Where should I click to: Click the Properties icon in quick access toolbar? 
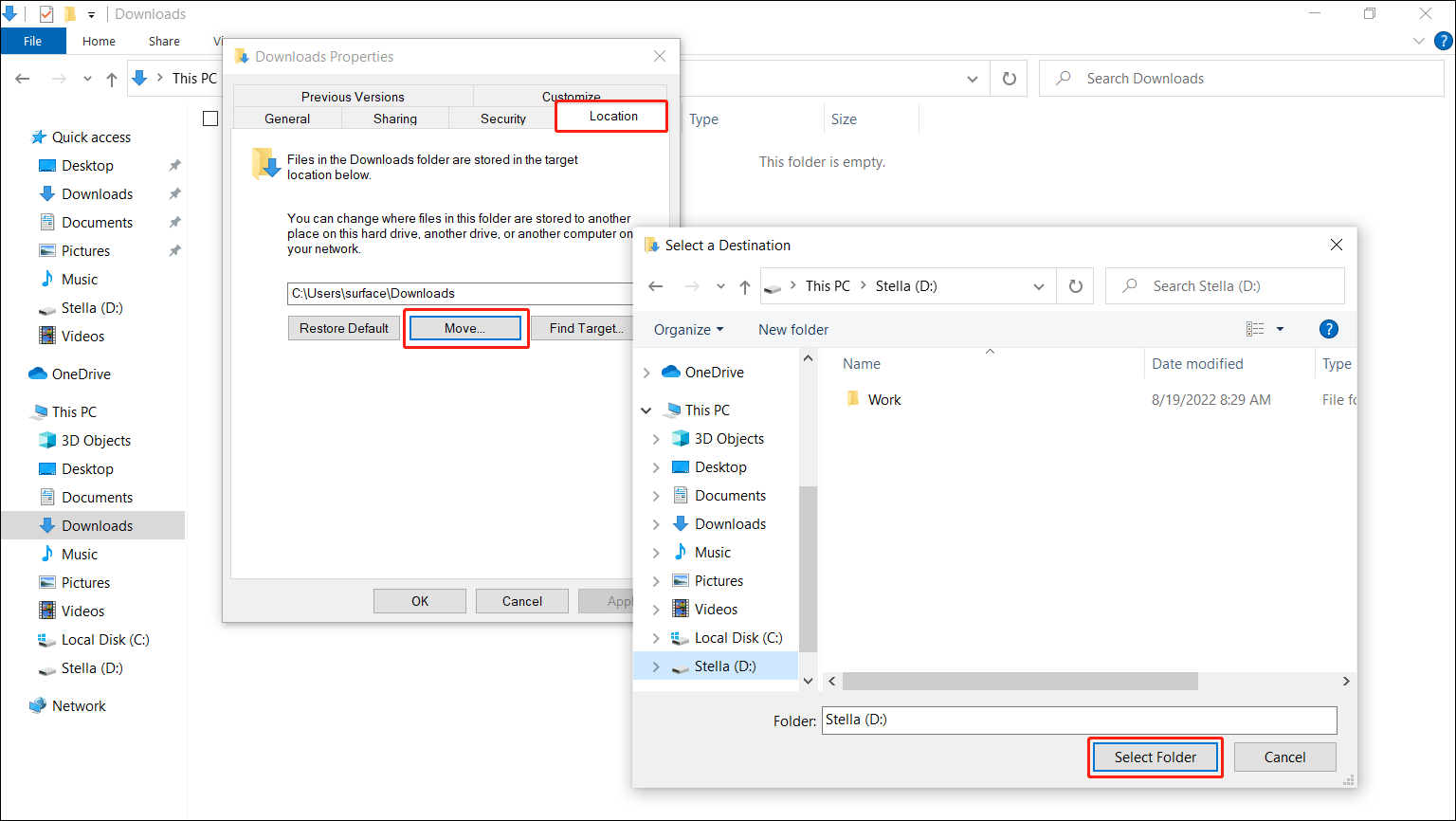tap(45, 14)
